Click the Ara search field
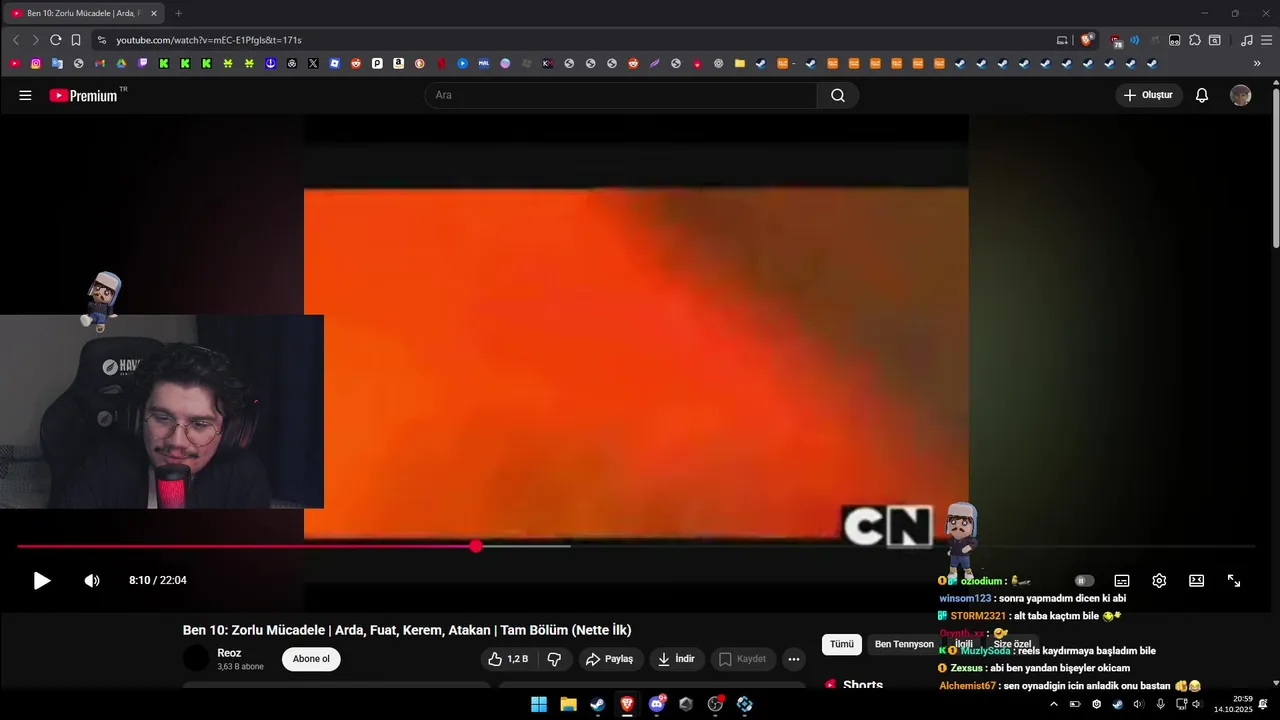Viewport: 1280px width, 720px height. tap(621, 95)
